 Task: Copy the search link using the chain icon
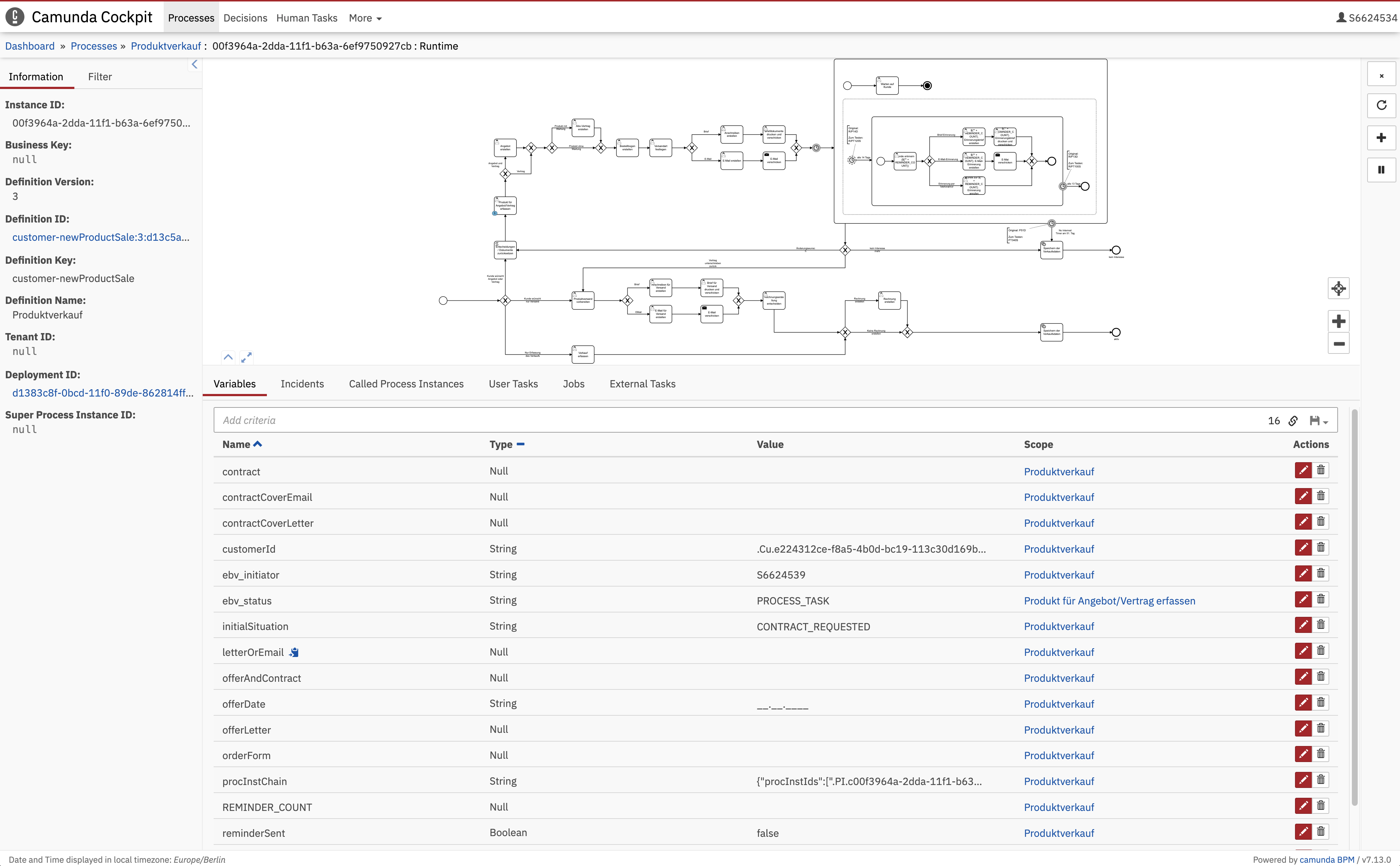(x=1293, y=421)
